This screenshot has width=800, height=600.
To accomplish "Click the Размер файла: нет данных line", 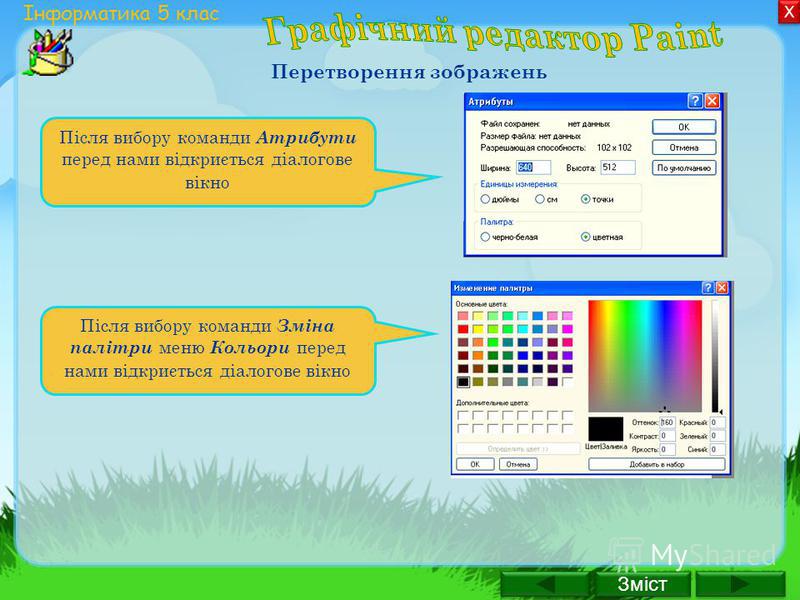I will point(531,136).
